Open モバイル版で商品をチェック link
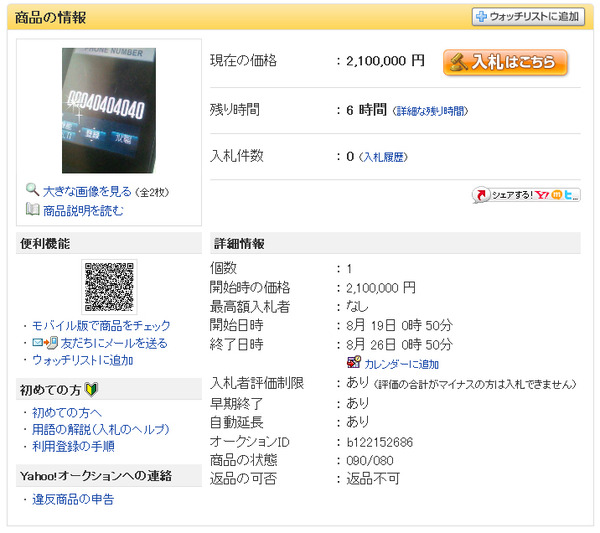 coord(101,325)
